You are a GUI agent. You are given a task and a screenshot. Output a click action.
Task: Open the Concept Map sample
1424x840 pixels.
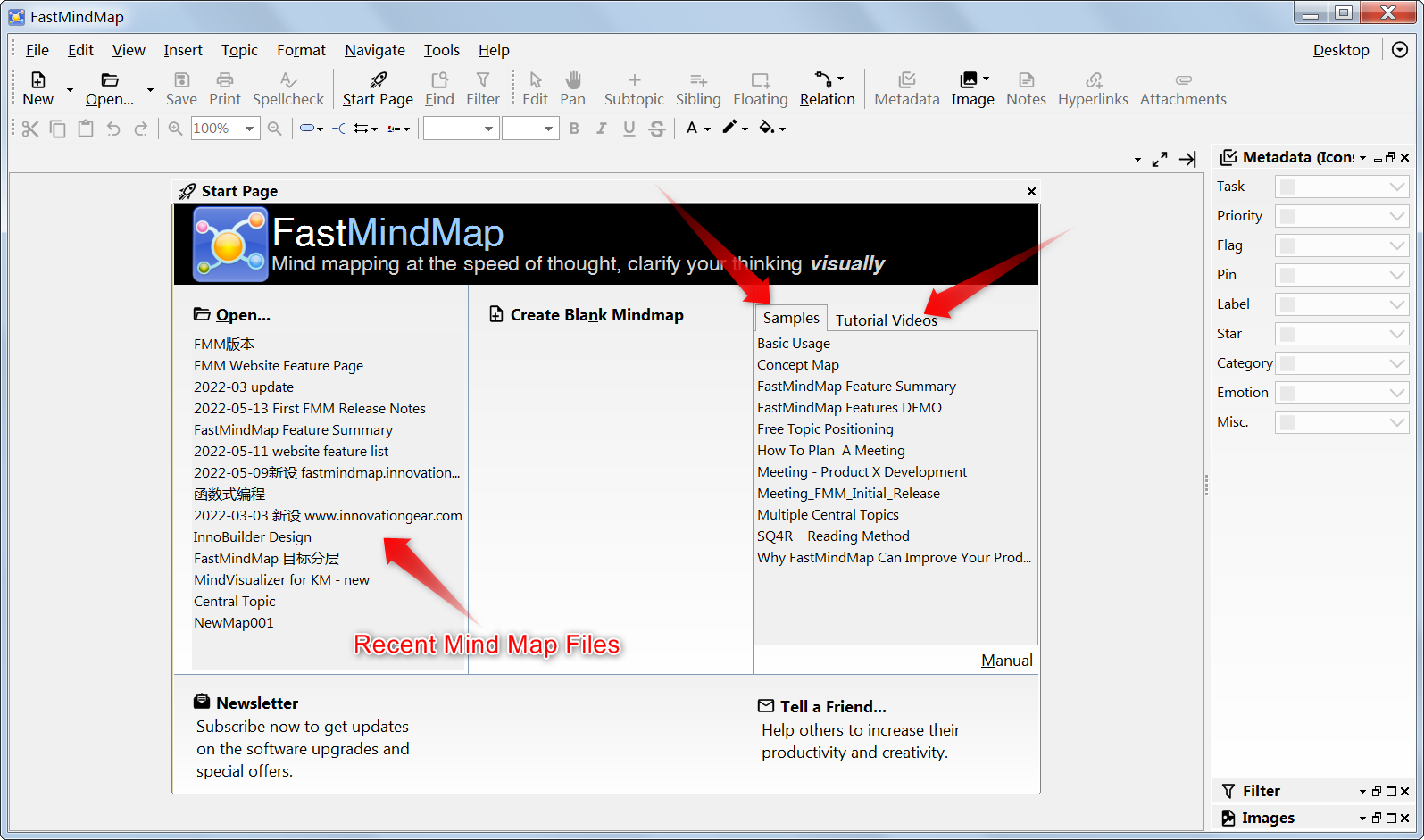(798, 365)
